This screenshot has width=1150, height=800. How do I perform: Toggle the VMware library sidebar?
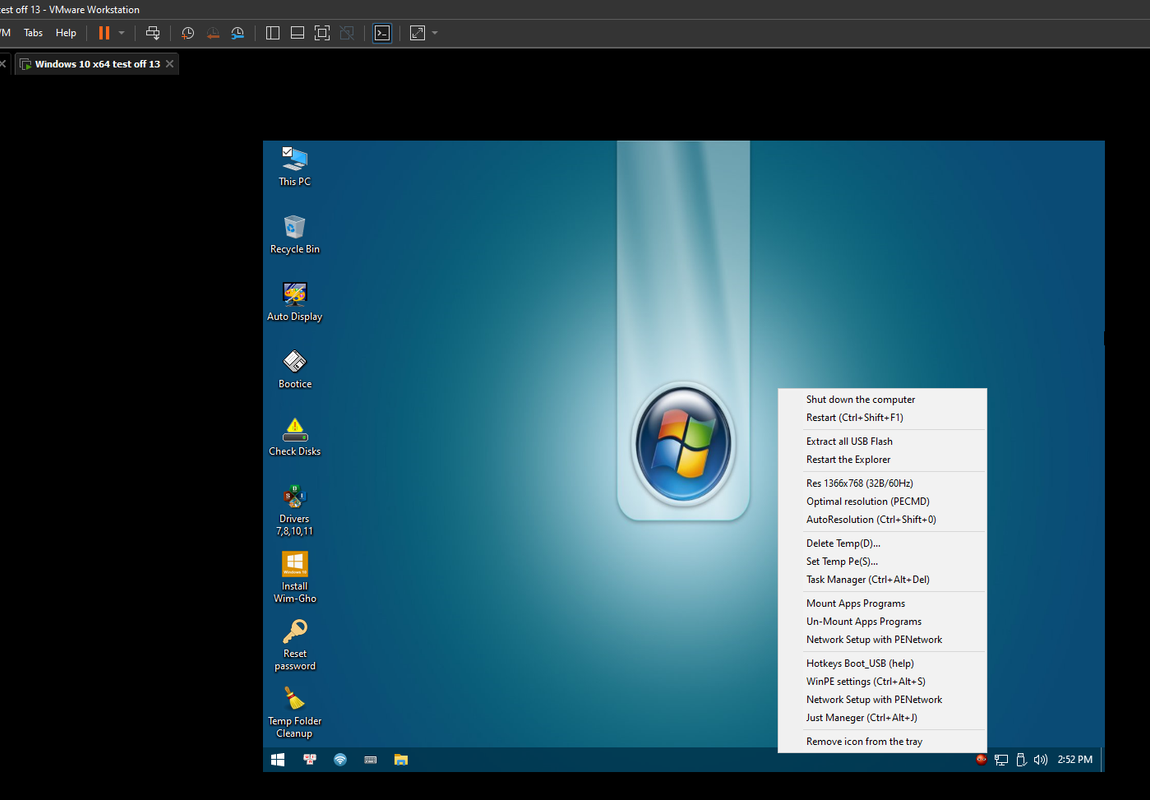tap(273, 33)
